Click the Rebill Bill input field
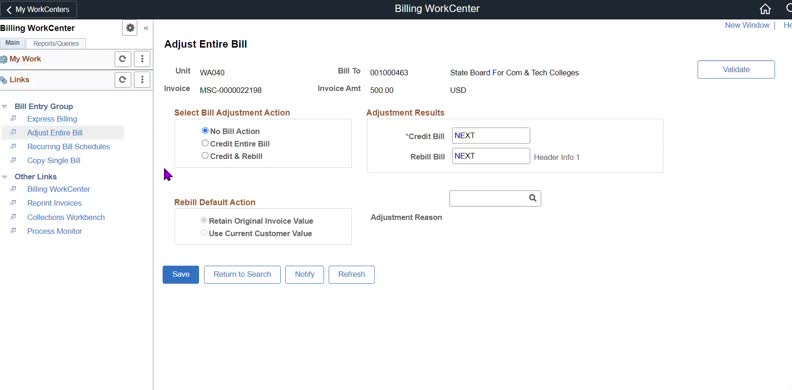Image resolution: width=792 pixels, height=390 pixels. coord(491,156)
